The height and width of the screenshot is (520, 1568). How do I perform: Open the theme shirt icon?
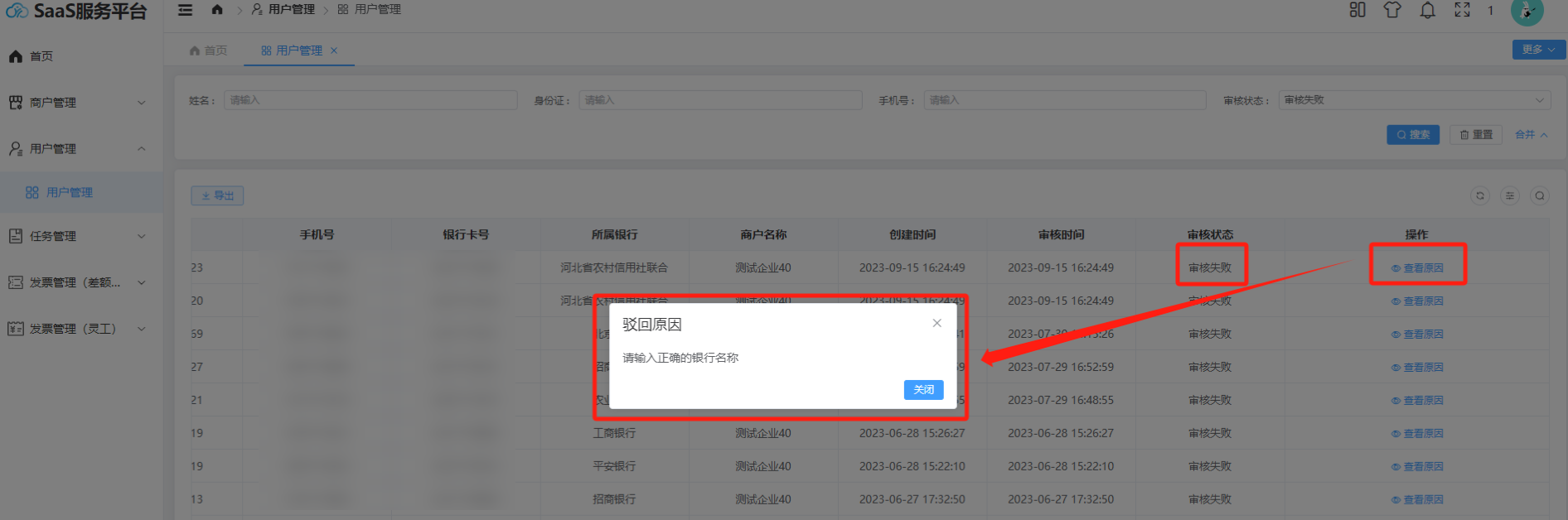(x=1392, y=10)
